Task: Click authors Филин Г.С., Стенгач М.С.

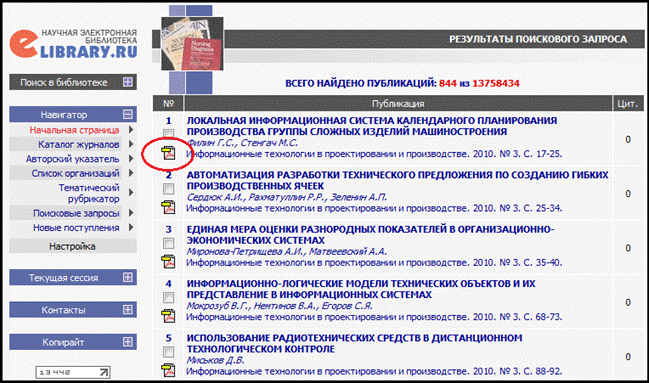Action: (242, 143)
